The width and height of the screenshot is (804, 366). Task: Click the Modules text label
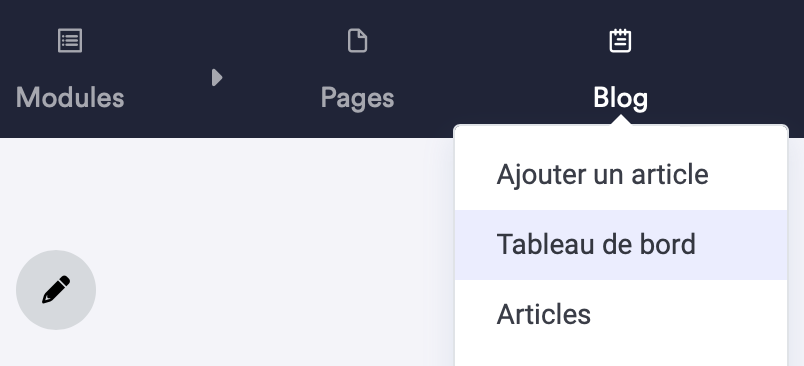tap(70, 97)
